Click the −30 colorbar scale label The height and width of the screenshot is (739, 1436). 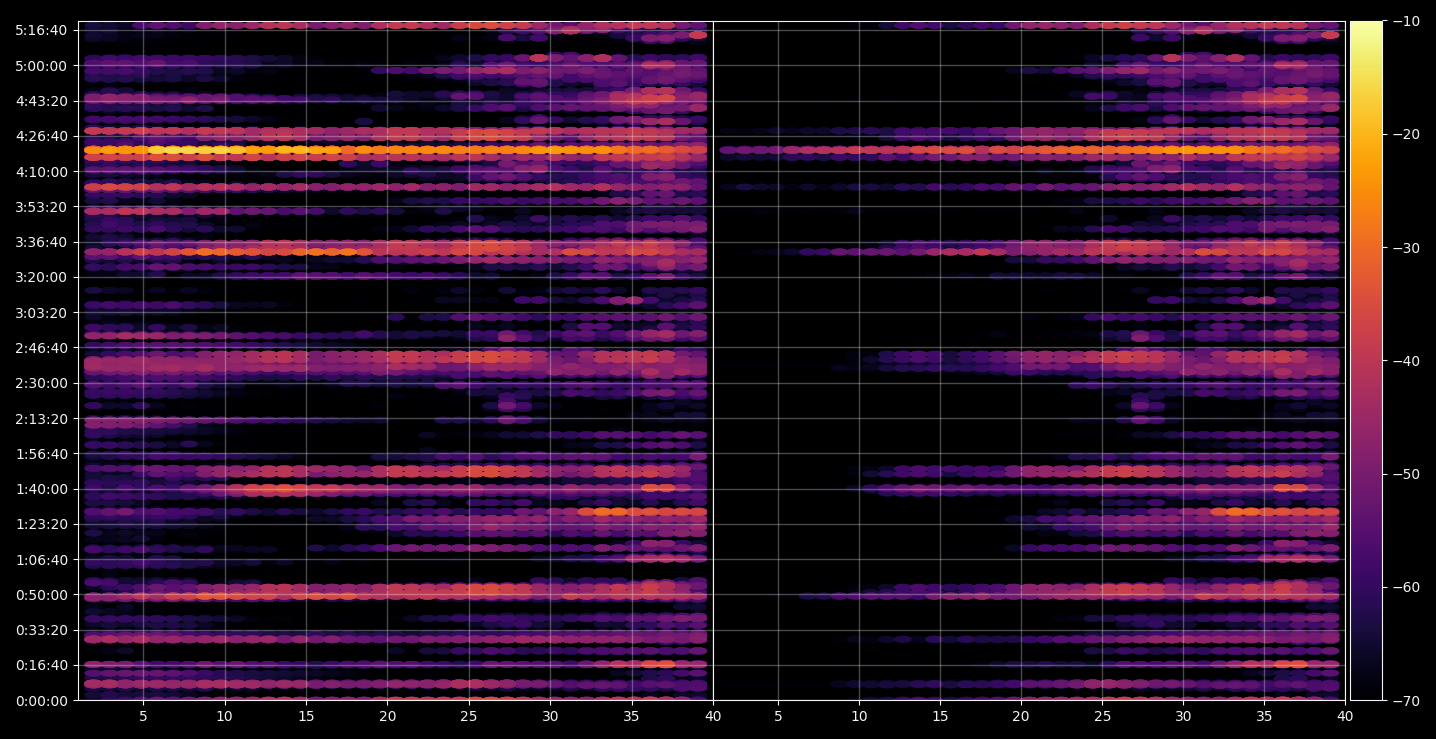click(x=1406, y=248)
